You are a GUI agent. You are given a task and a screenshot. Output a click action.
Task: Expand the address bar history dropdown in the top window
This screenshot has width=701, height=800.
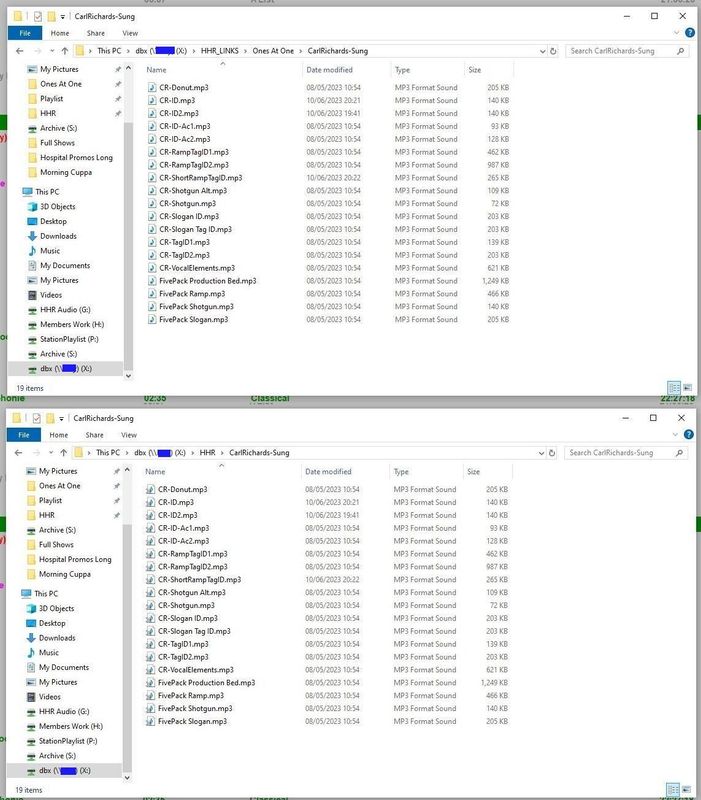click(x=542, y=51)
